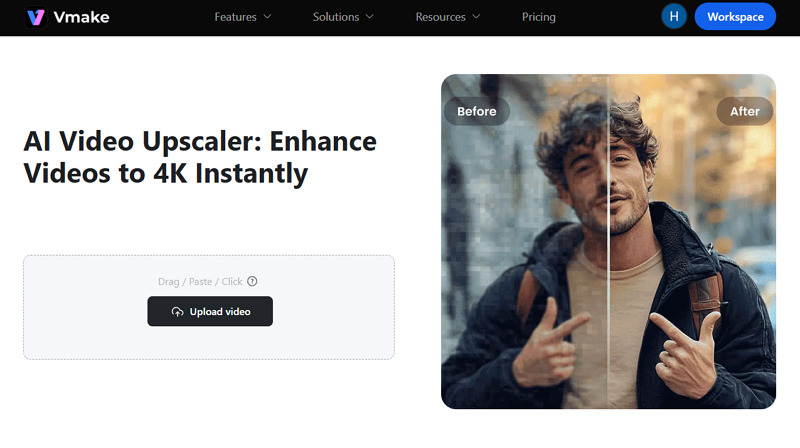Click the before/after preview image
Image resolution: width=800 pixels, height=448 pixels.
pyautogui.click(x=608, y=241)
